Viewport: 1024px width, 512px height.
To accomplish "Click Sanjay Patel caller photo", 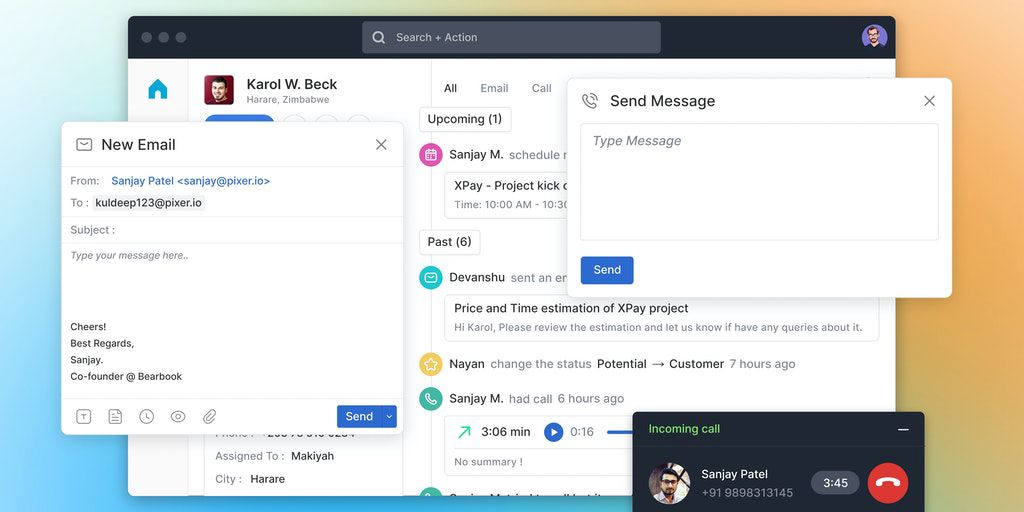I will point(669,483).
